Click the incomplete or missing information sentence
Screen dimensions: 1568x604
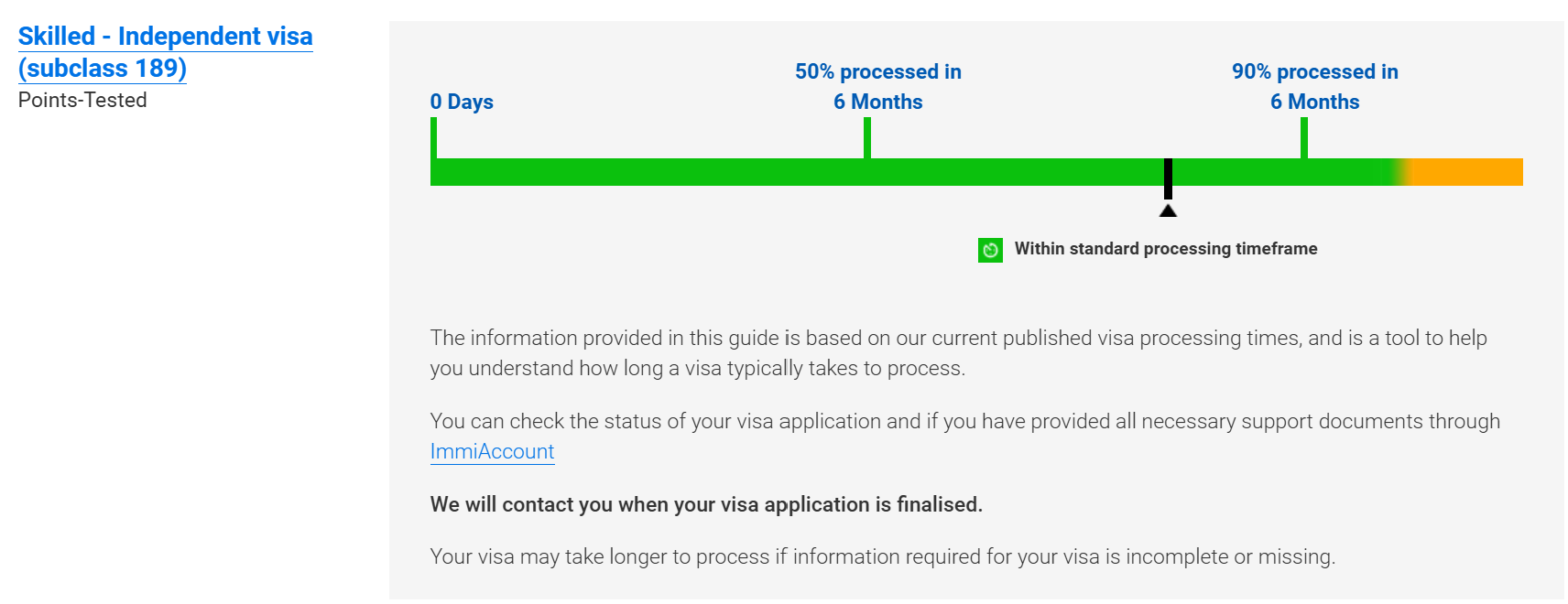click(x=883, y=556)
